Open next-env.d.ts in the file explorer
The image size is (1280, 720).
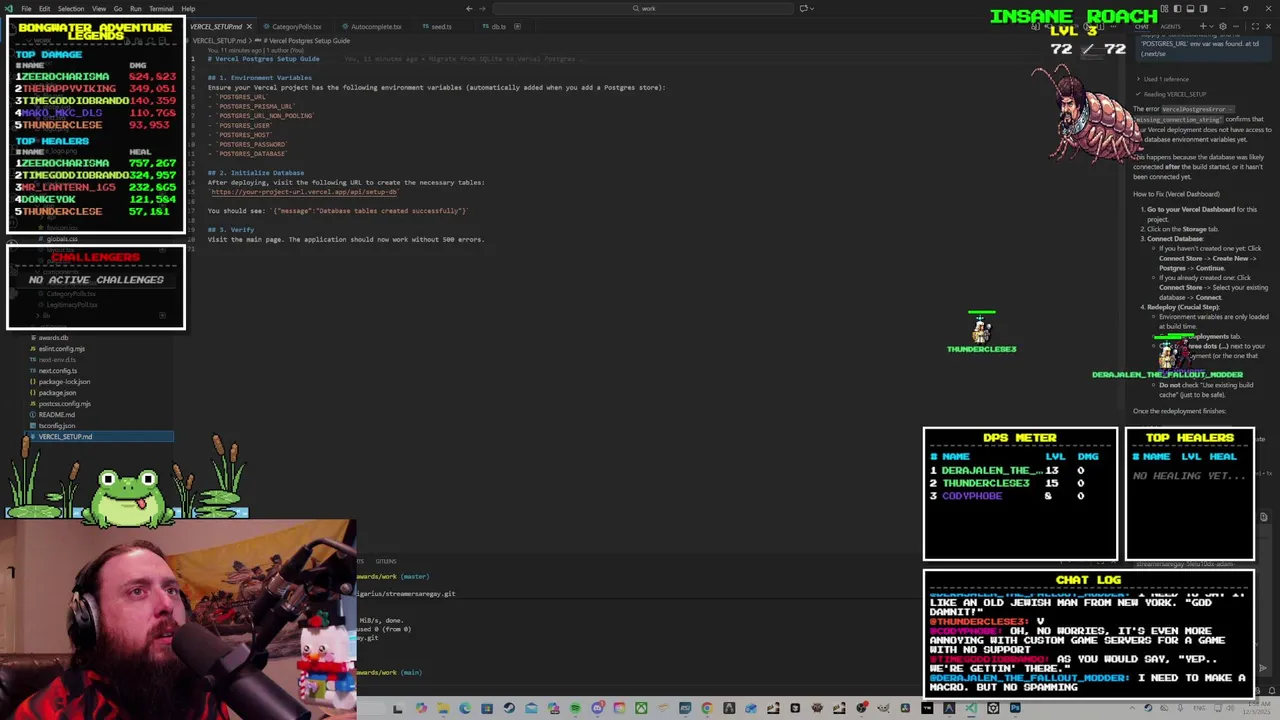tap(57, 360)
